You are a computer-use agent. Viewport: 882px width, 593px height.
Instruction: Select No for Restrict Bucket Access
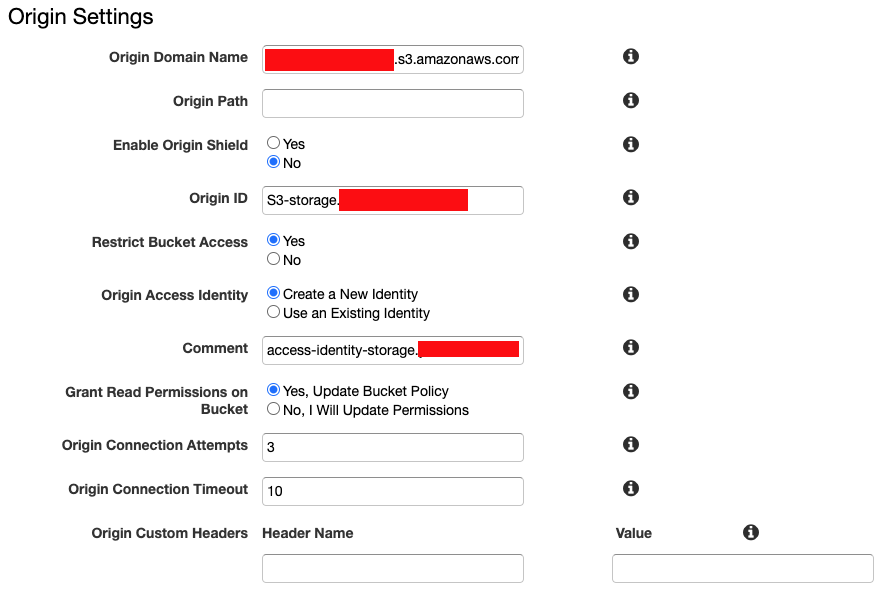tap(273, 260)
